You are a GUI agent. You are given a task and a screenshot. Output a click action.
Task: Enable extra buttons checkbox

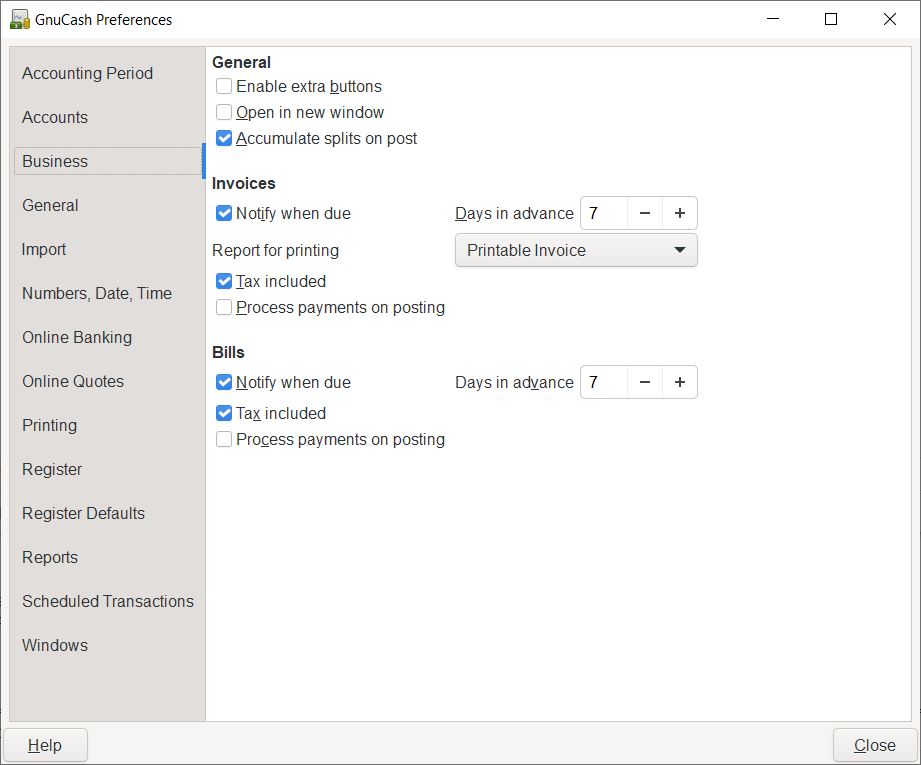(224, 87)
